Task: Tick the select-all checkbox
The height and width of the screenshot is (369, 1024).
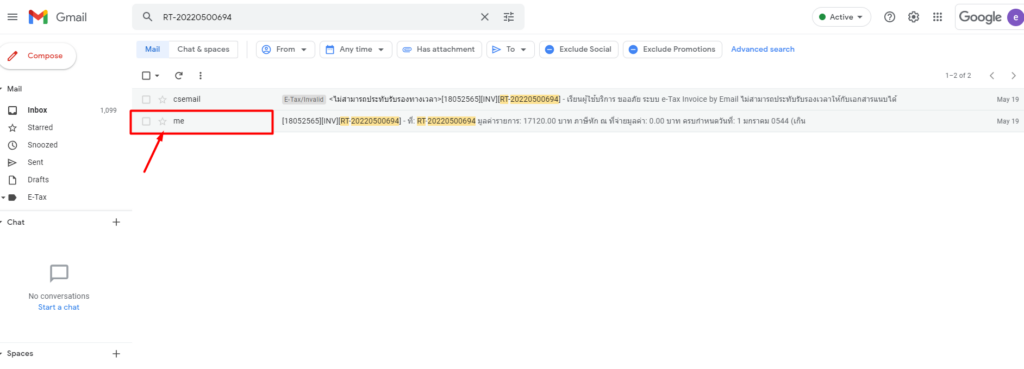Action: [146, 76]
